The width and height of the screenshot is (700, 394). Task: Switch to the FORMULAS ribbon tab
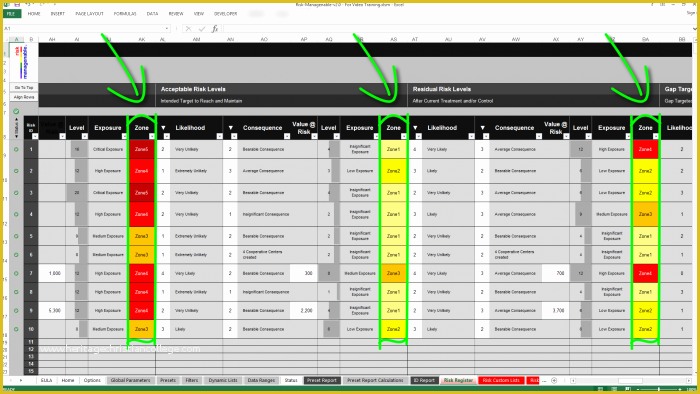(x=125, y=14)
